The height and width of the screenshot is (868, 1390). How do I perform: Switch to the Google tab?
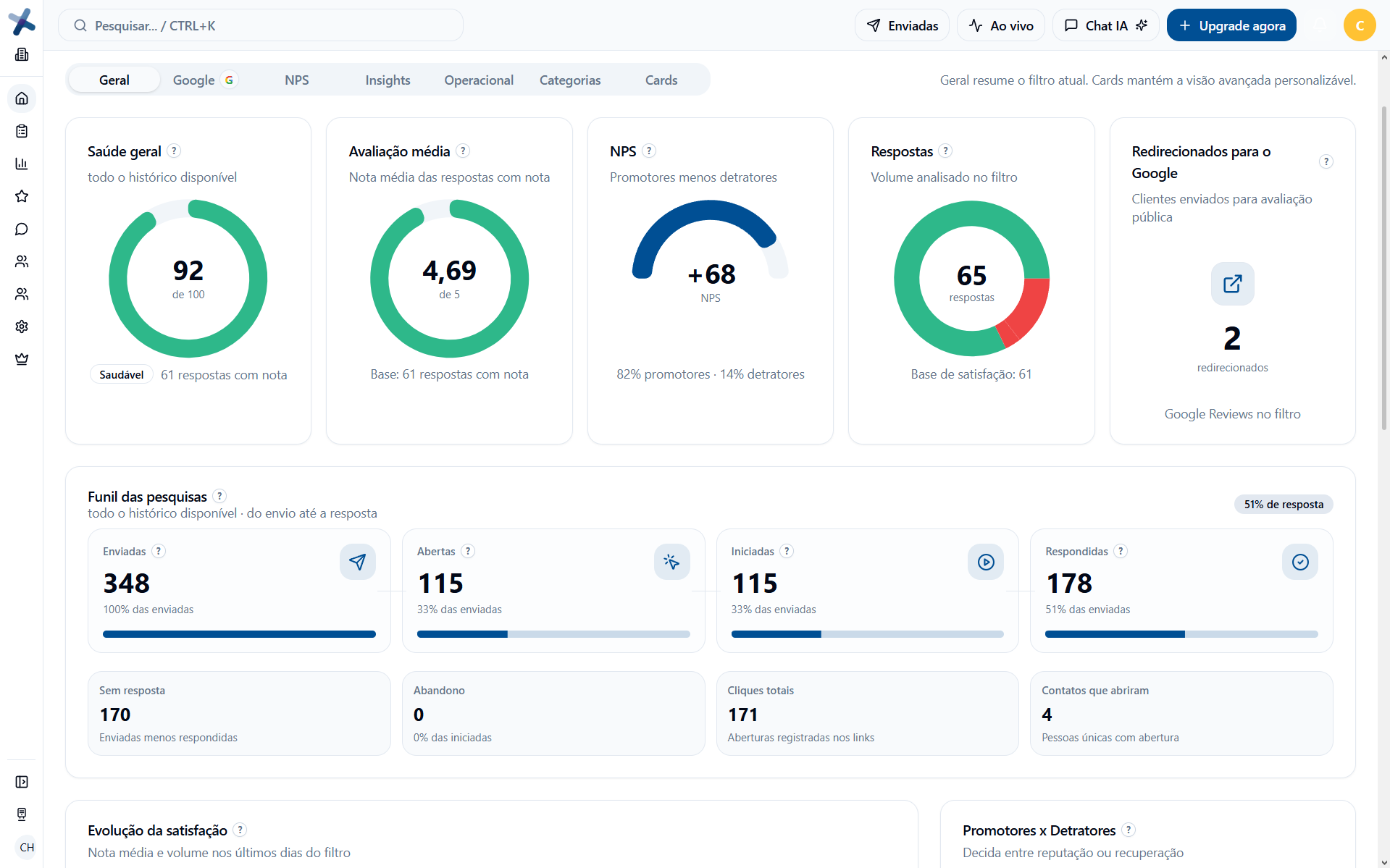click(205, 80)
